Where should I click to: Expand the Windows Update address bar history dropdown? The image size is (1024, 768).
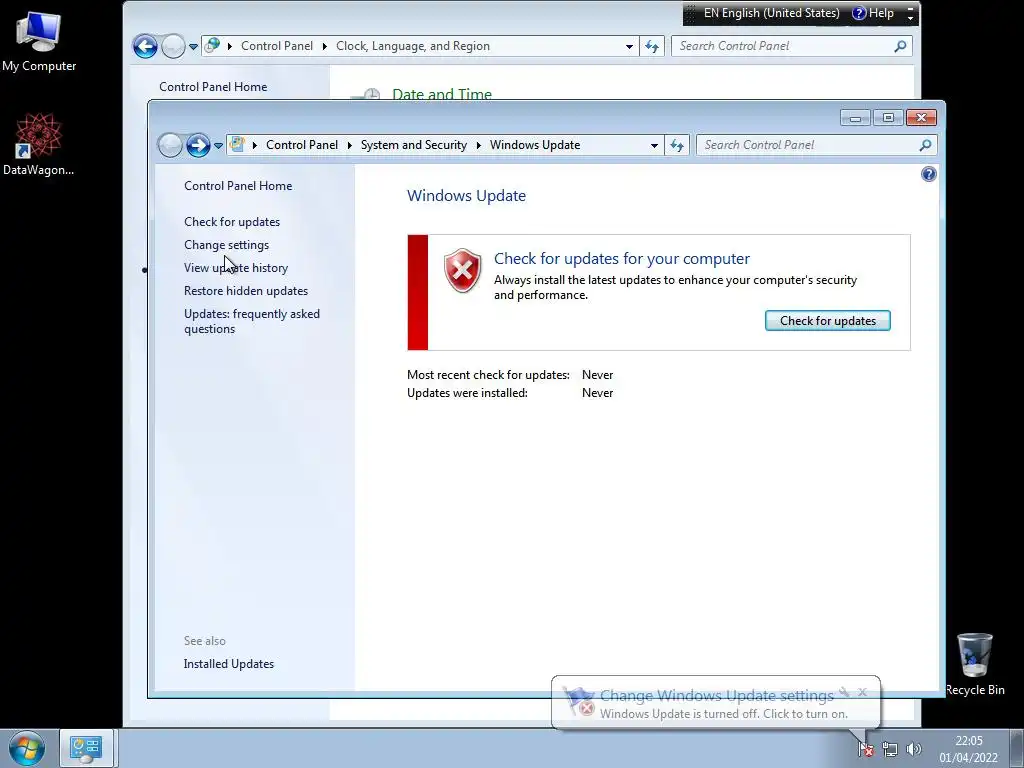[x=654, y=146]
